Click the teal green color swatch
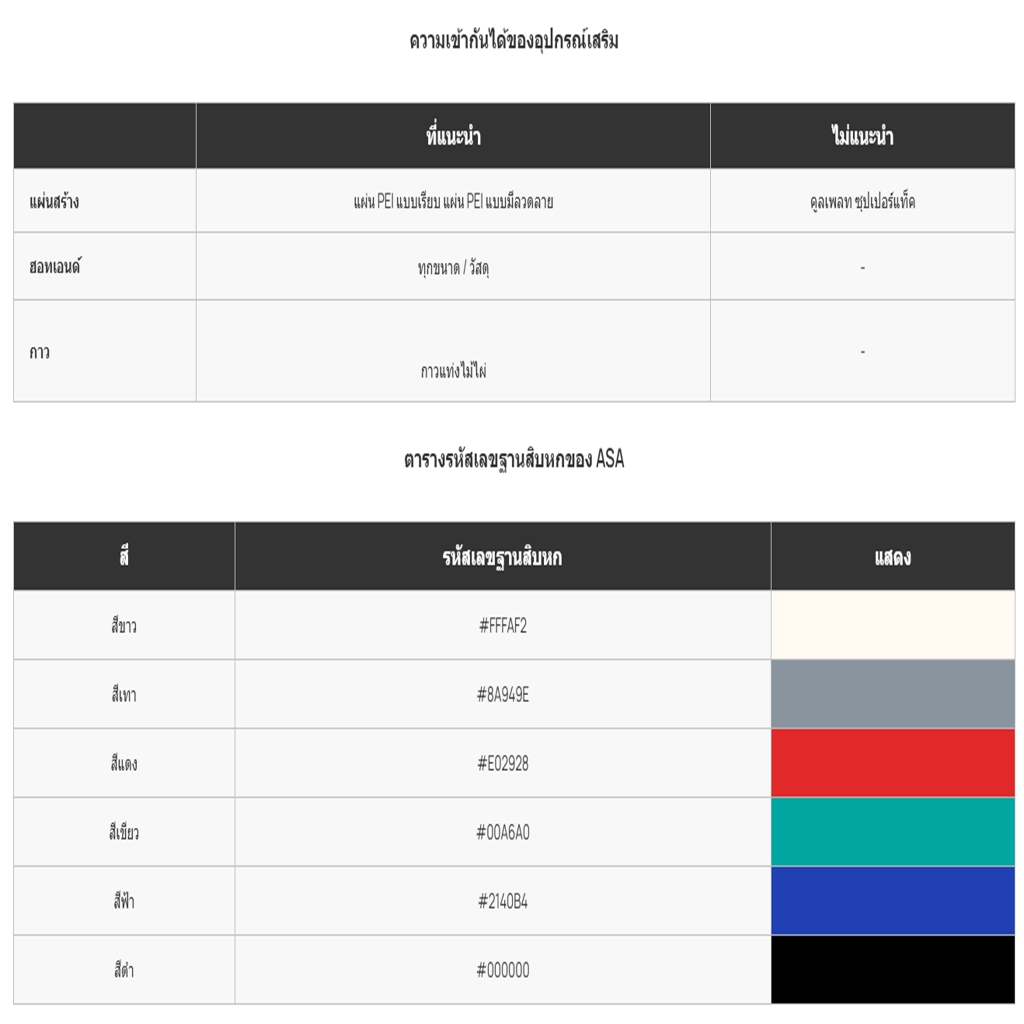 tap(892, 832)
